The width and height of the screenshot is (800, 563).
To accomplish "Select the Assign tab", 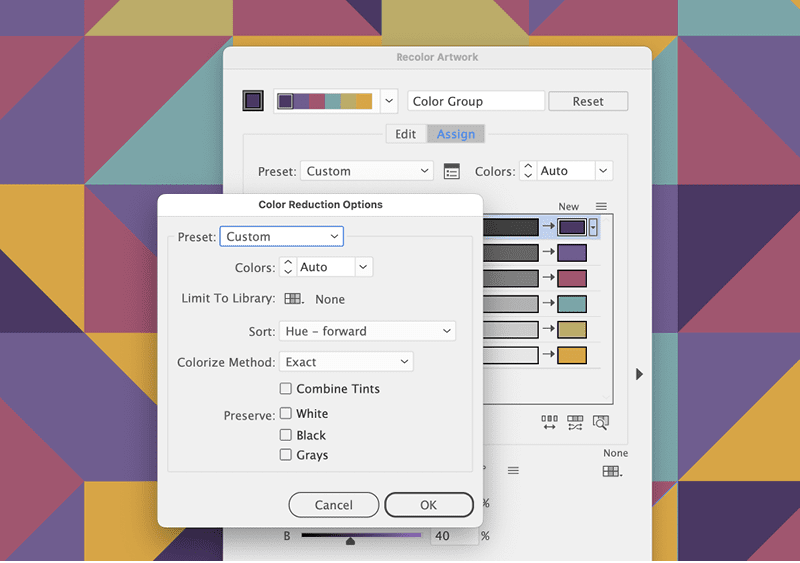I will pyautogui.click(x=456, y=134).
